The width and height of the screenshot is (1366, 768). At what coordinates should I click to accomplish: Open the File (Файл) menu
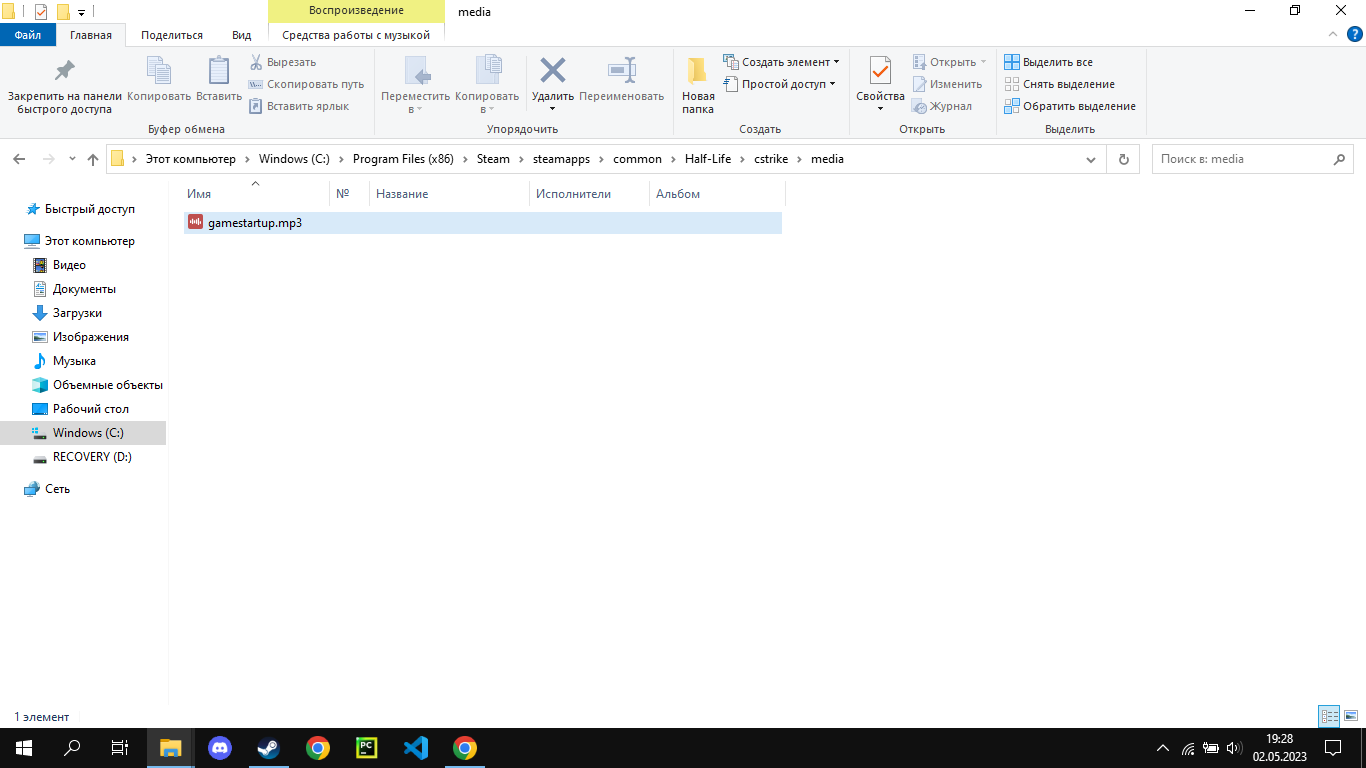point(28,35)
